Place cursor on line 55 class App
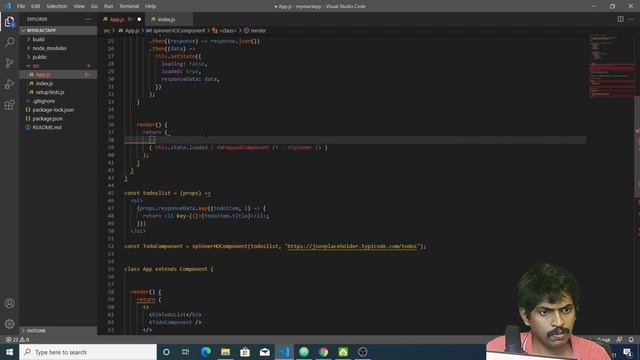The image size is (640, 360). tap(169, 269)
